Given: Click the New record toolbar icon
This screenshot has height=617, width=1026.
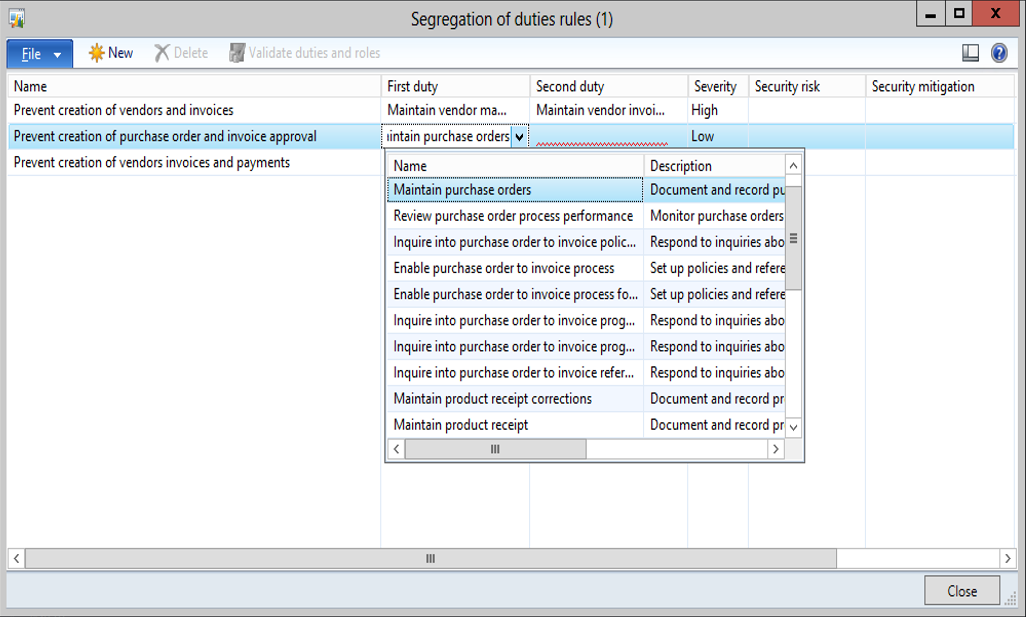Looking at the screenshot, I should click(96, 53).
